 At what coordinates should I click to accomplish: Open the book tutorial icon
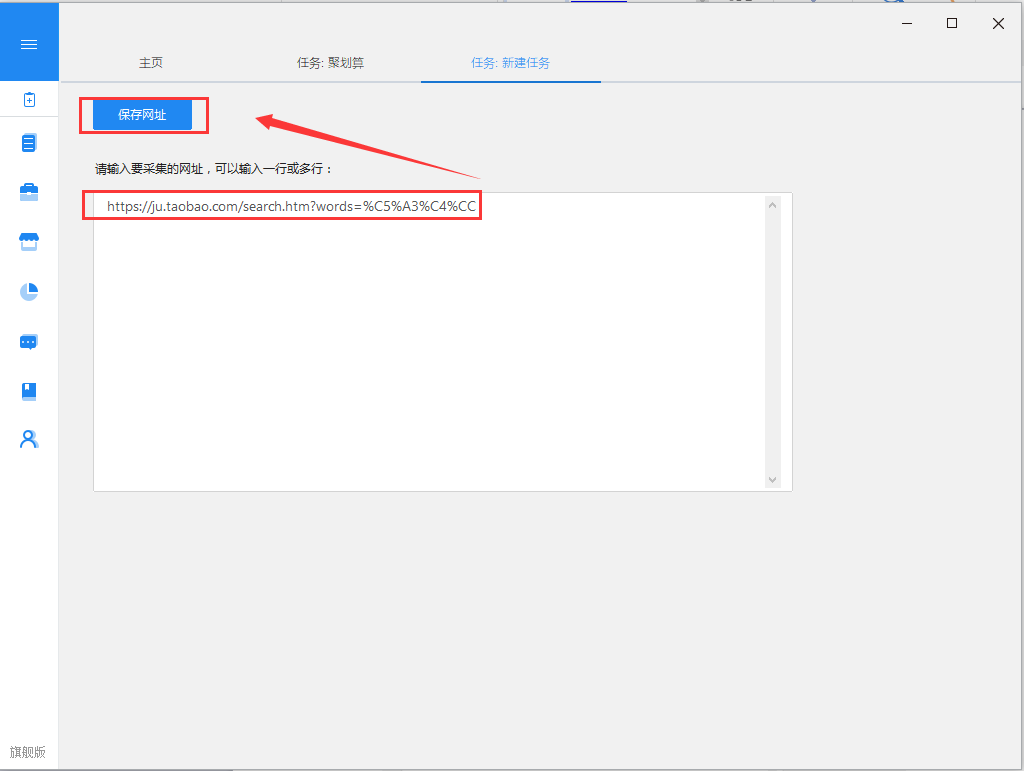click(x=29, y=391)
